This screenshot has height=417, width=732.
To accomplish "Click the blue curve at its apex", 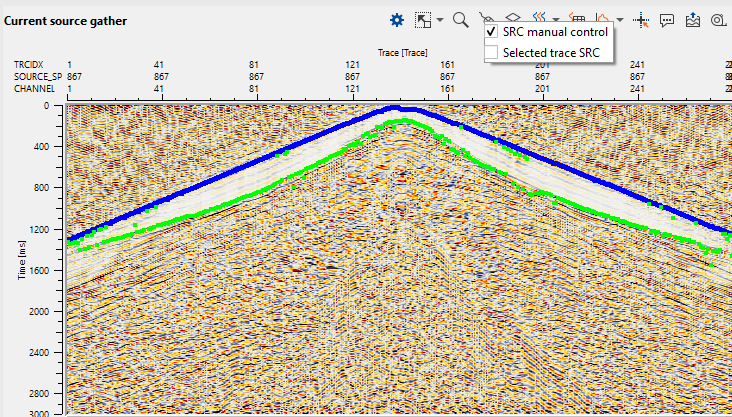I will pos(397,108).
